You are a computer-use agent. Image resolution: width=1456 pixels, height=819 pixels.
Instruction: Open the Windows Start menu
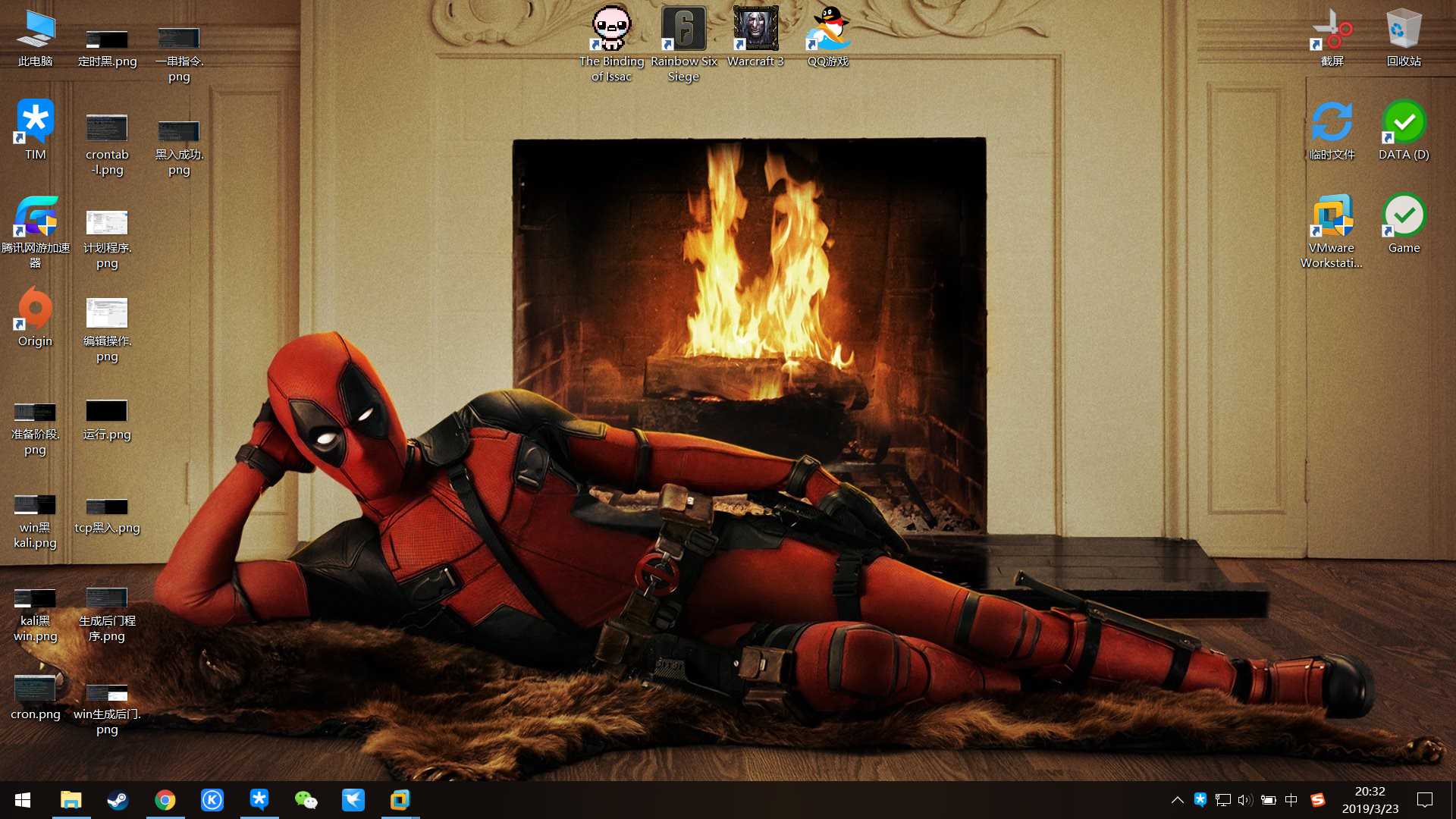coord(23,800)
